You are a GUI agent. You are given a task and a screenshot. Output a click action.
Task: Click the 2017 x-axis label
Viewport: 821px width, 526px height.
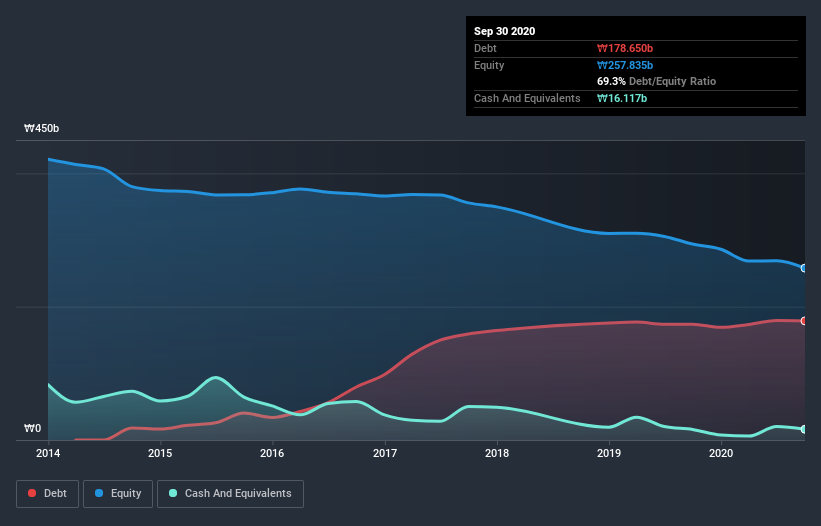[385, 453]
